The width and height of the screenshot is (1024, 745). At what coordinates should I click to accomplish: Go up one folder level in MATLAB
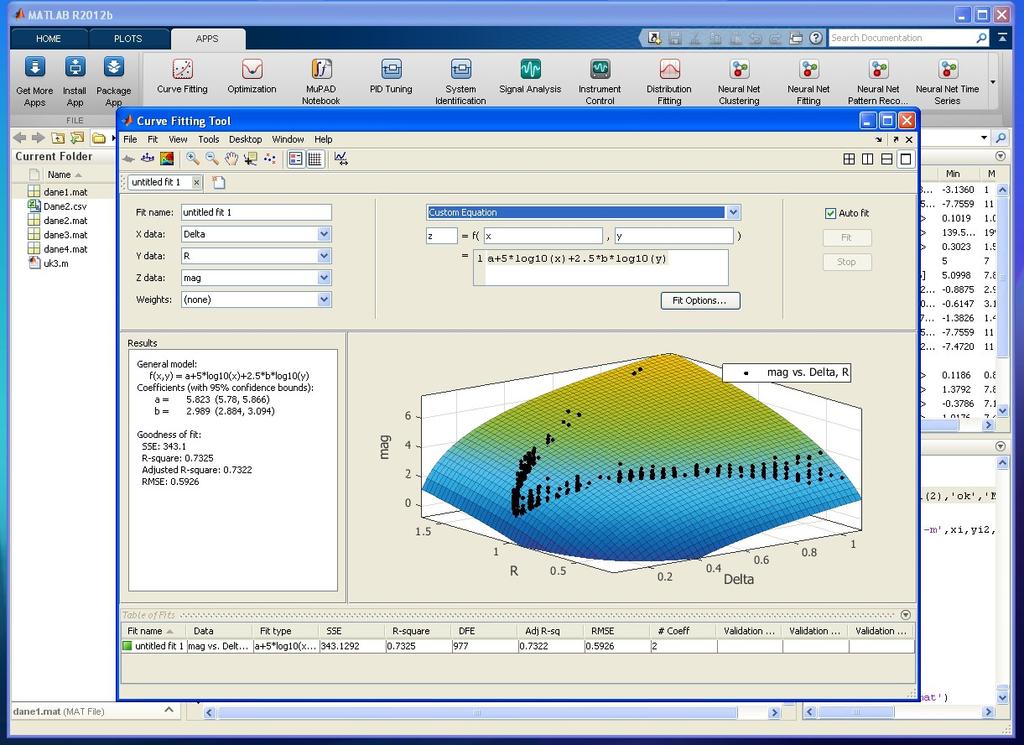coord(58,138)
